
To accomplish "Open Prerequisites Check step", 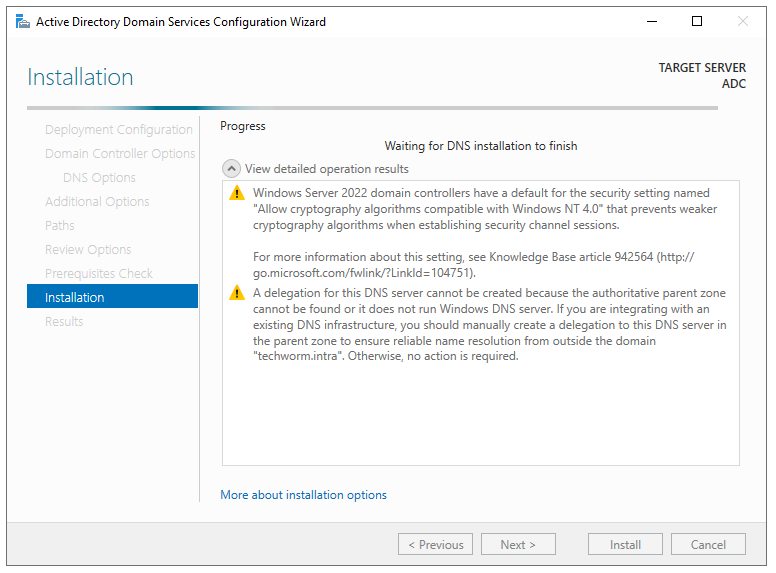I will click(99, 274).
